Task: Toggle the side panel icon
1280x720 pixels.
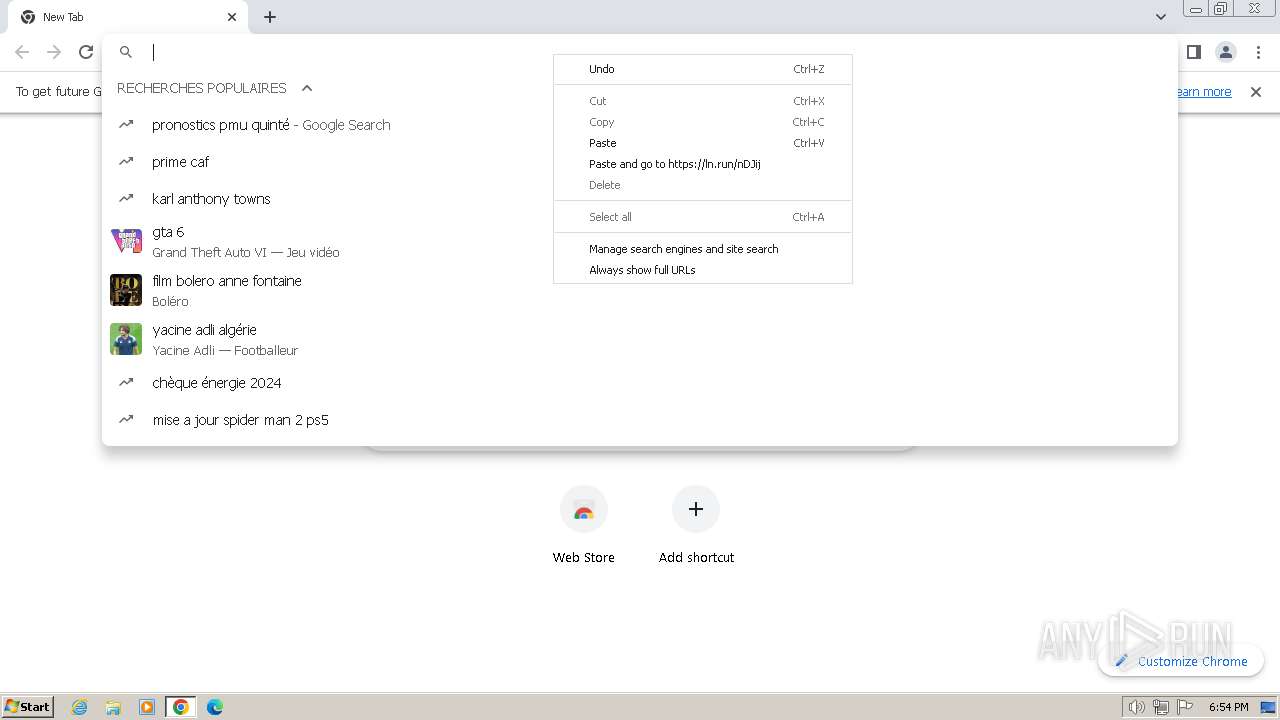Action: (x=1193, y=52)
